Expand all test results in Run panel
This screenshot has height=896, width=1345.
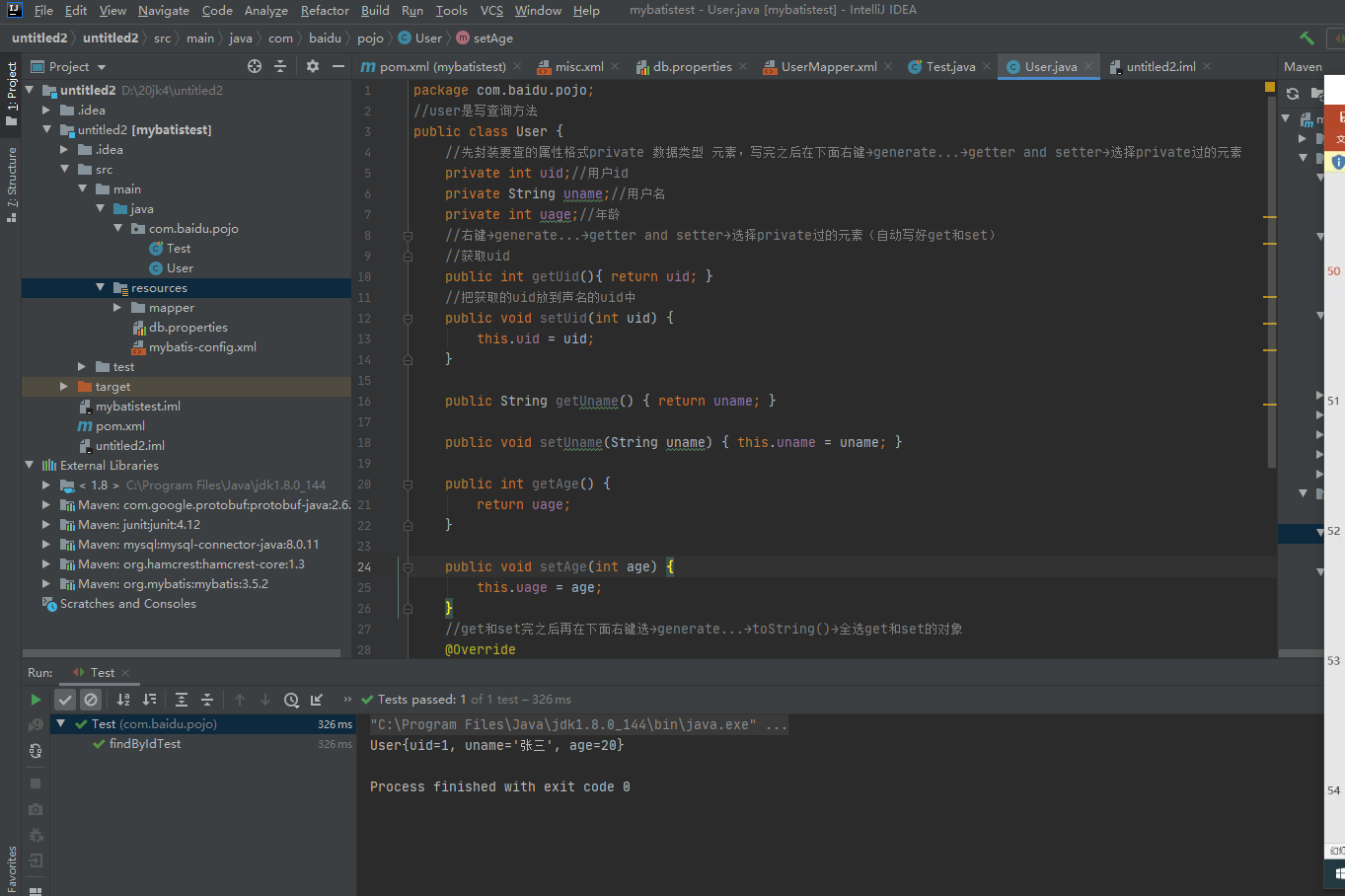coord(182,700)
